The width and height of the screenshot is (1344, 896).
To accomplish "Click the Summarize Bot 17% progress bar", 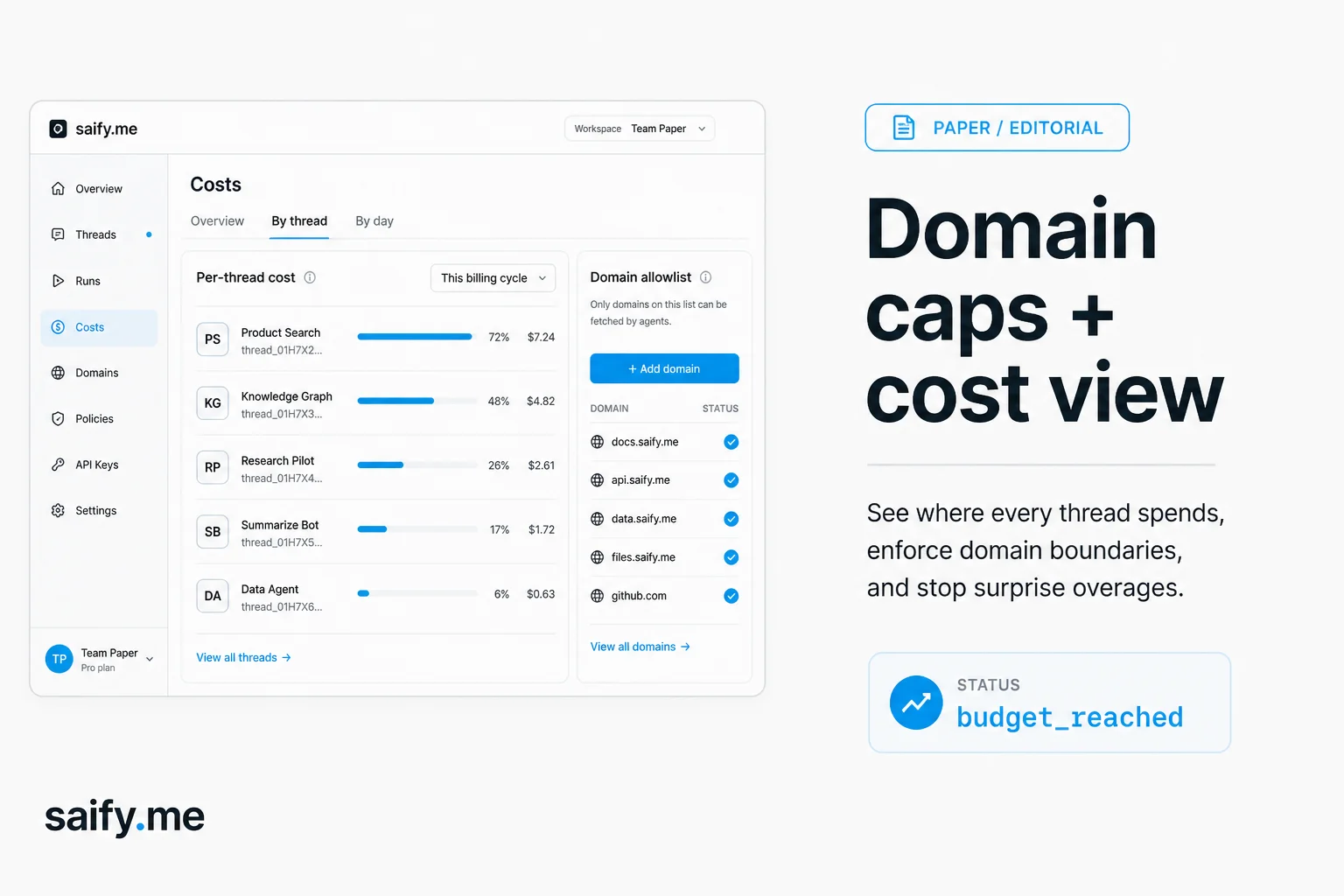I will [417, 529].
